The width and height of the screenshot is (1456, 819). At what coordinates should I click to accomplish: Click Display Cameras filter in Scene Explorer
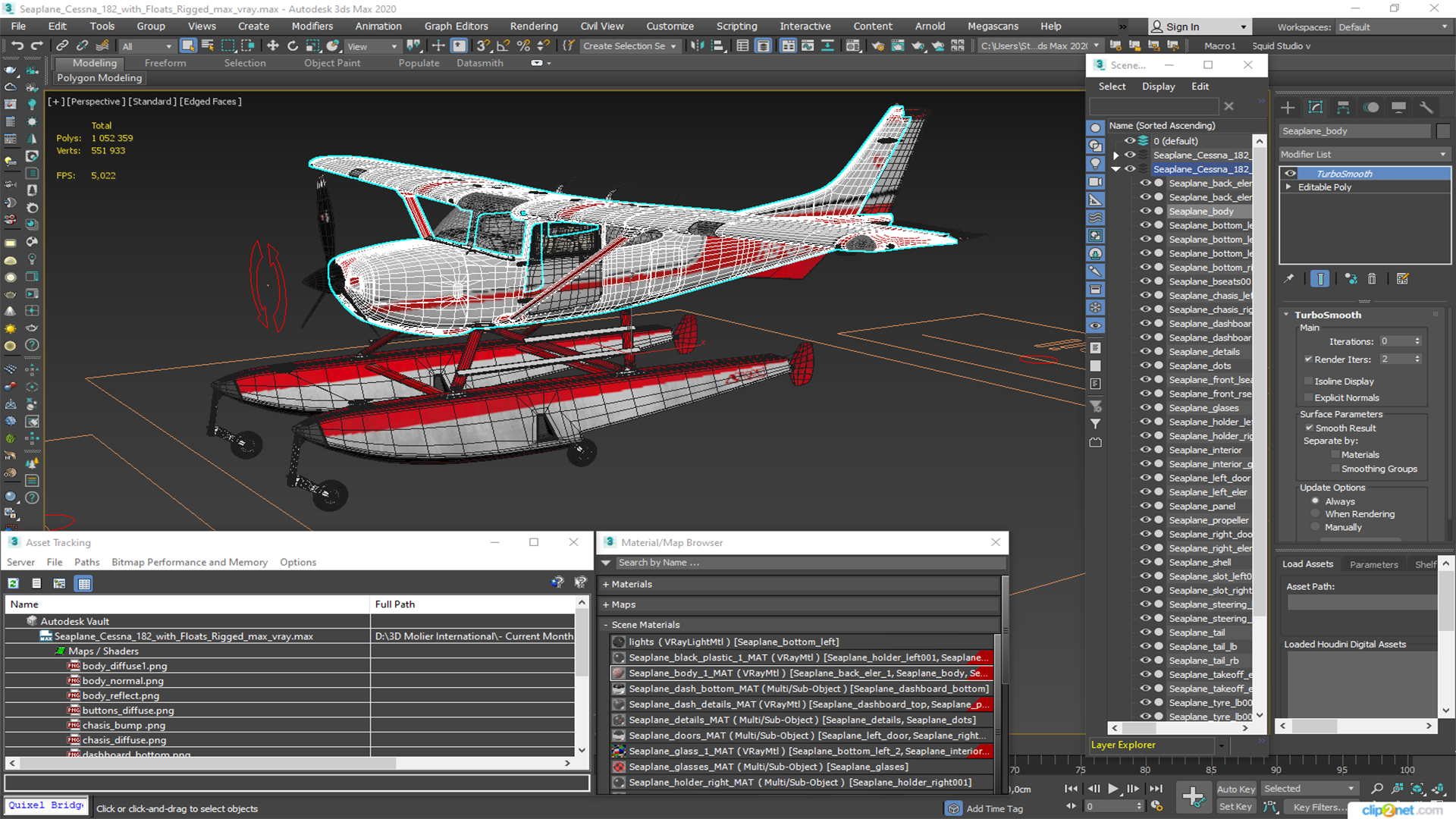click(x=1096, y=182)
